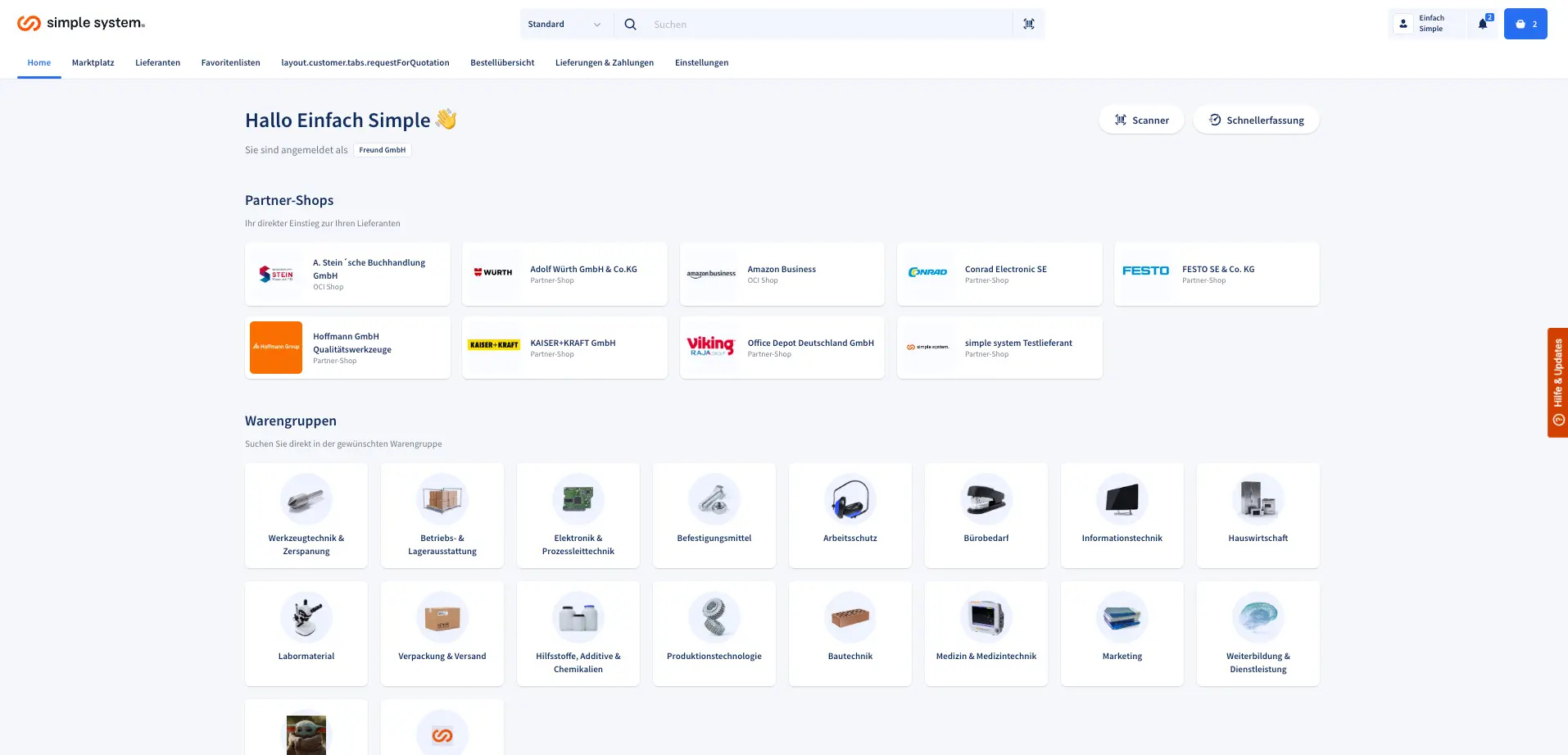Open the Bürobedarf stapler category
The height and width of the screenshot is (755, 1568).
click(x=986, y=515)
